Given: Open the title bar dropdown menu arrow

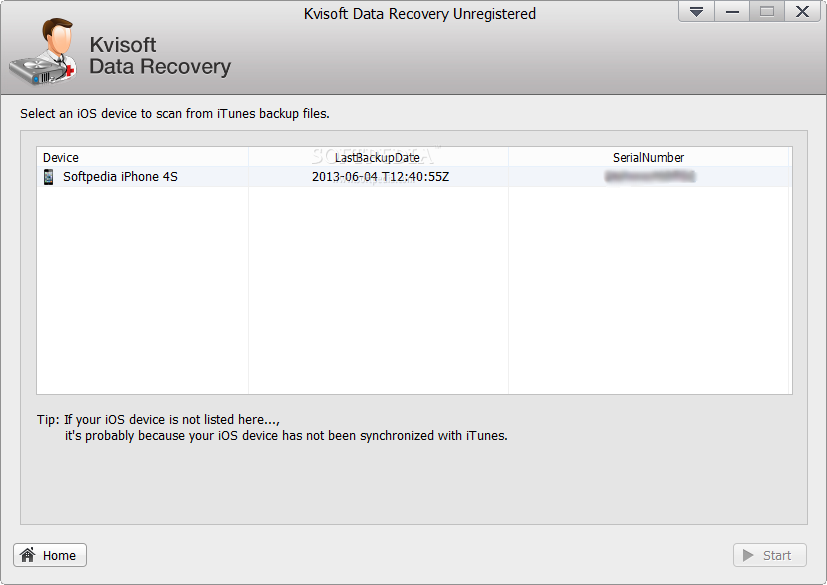Looking at the screenshot, I should (x=696, y=12).
